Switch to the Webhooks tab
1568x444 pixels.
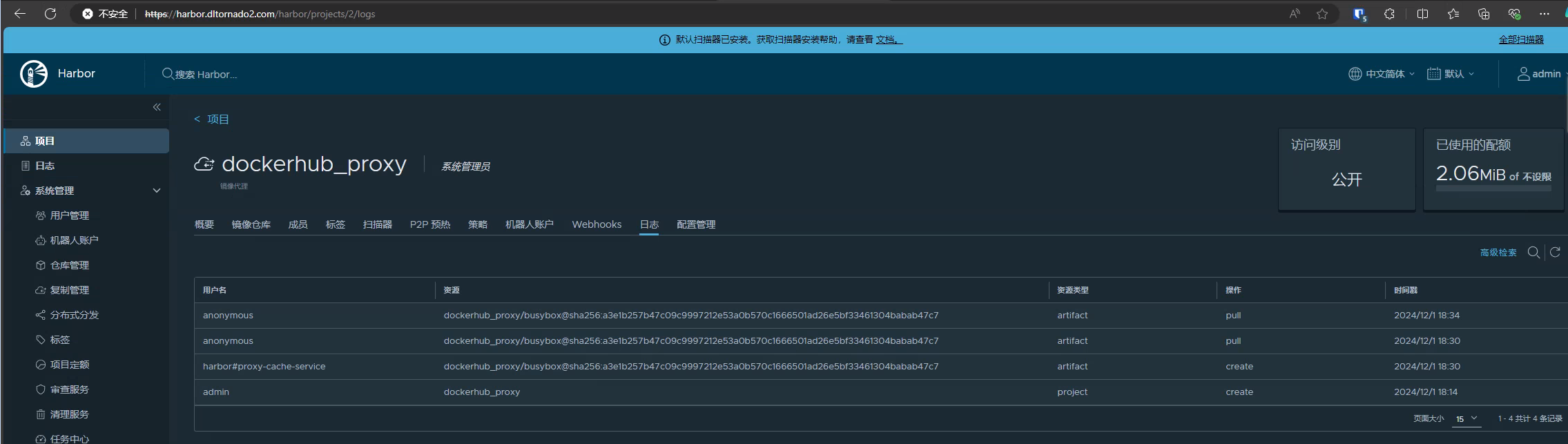click(597, 224)
